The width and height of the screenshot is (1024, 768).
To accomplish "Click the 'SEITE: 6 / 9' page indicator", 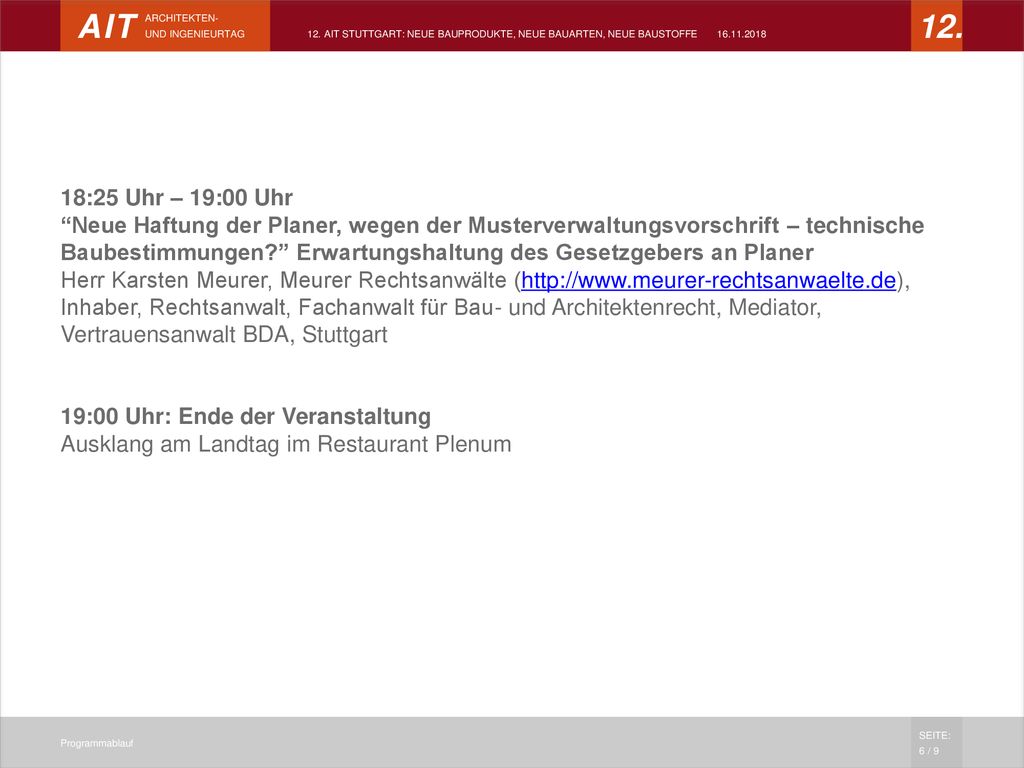I will click(x=935, y=743).
